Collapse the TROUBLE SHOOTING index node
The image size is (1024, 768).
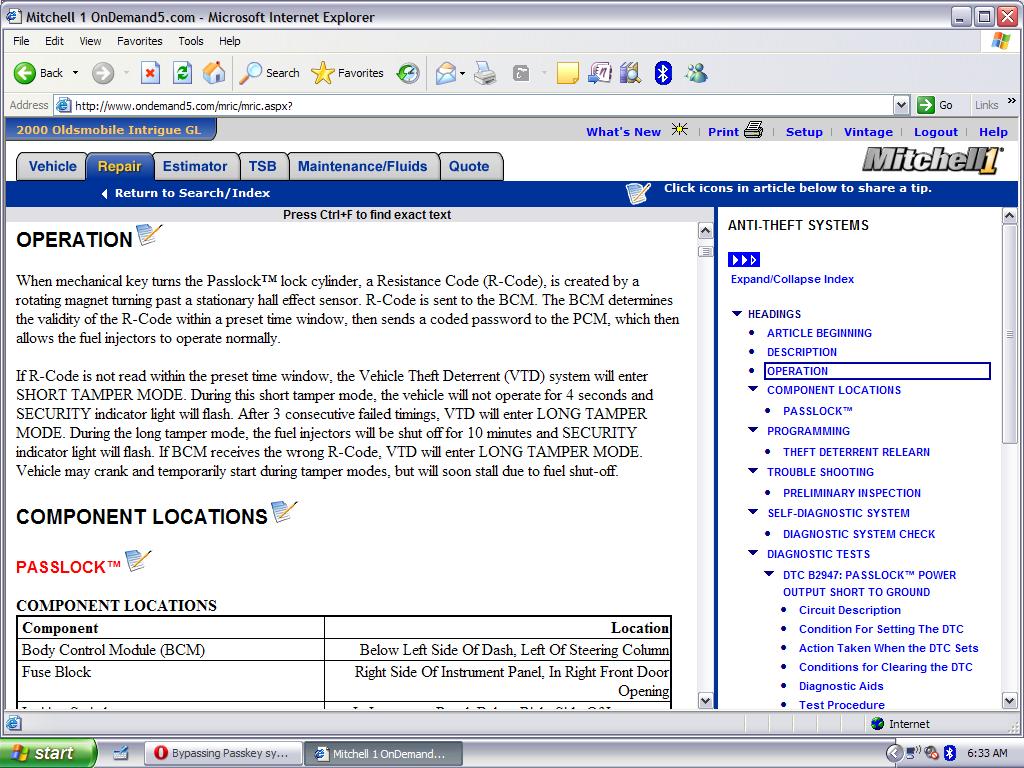[753, 471]
